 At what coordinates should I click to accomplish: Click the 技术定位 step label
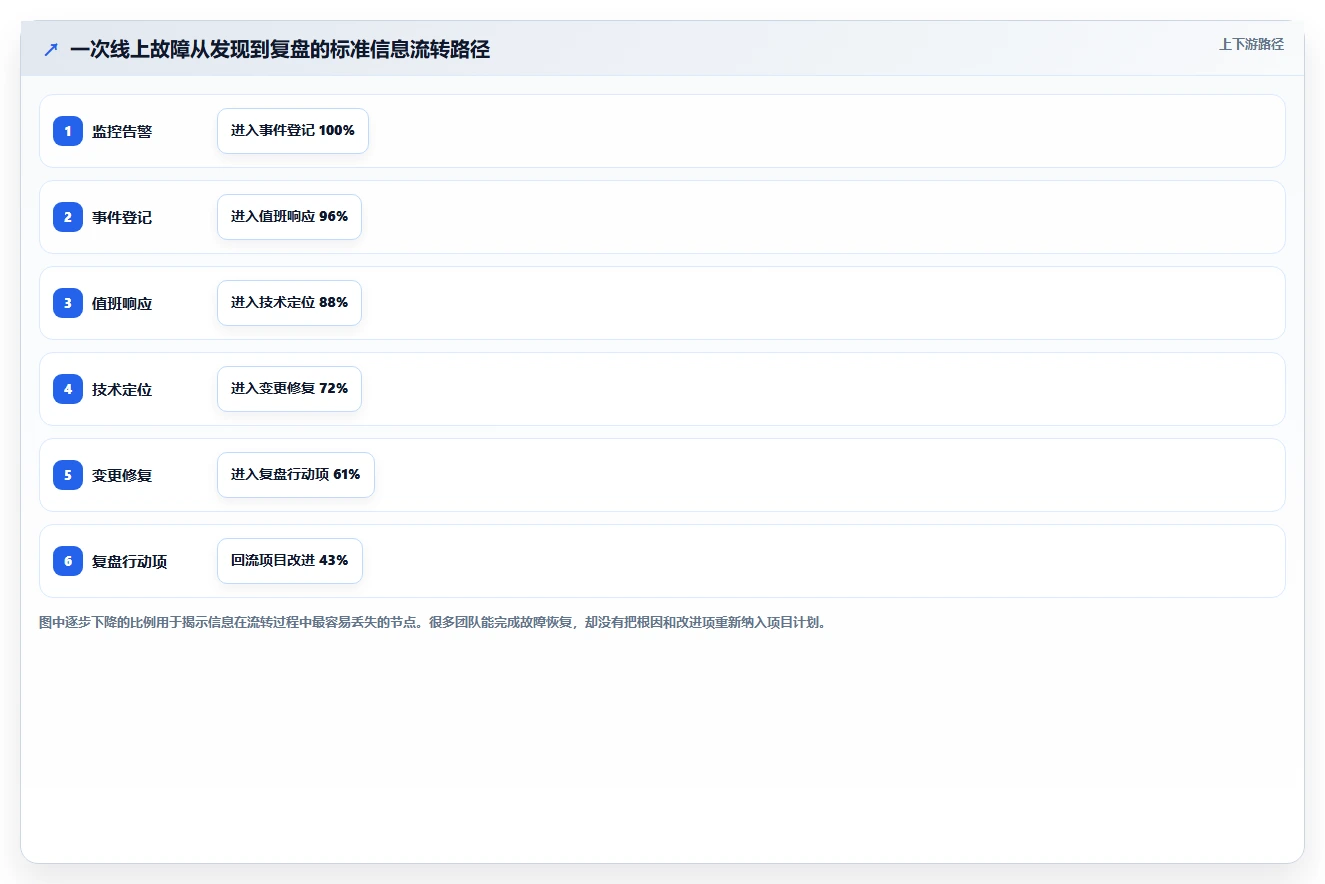122,390
